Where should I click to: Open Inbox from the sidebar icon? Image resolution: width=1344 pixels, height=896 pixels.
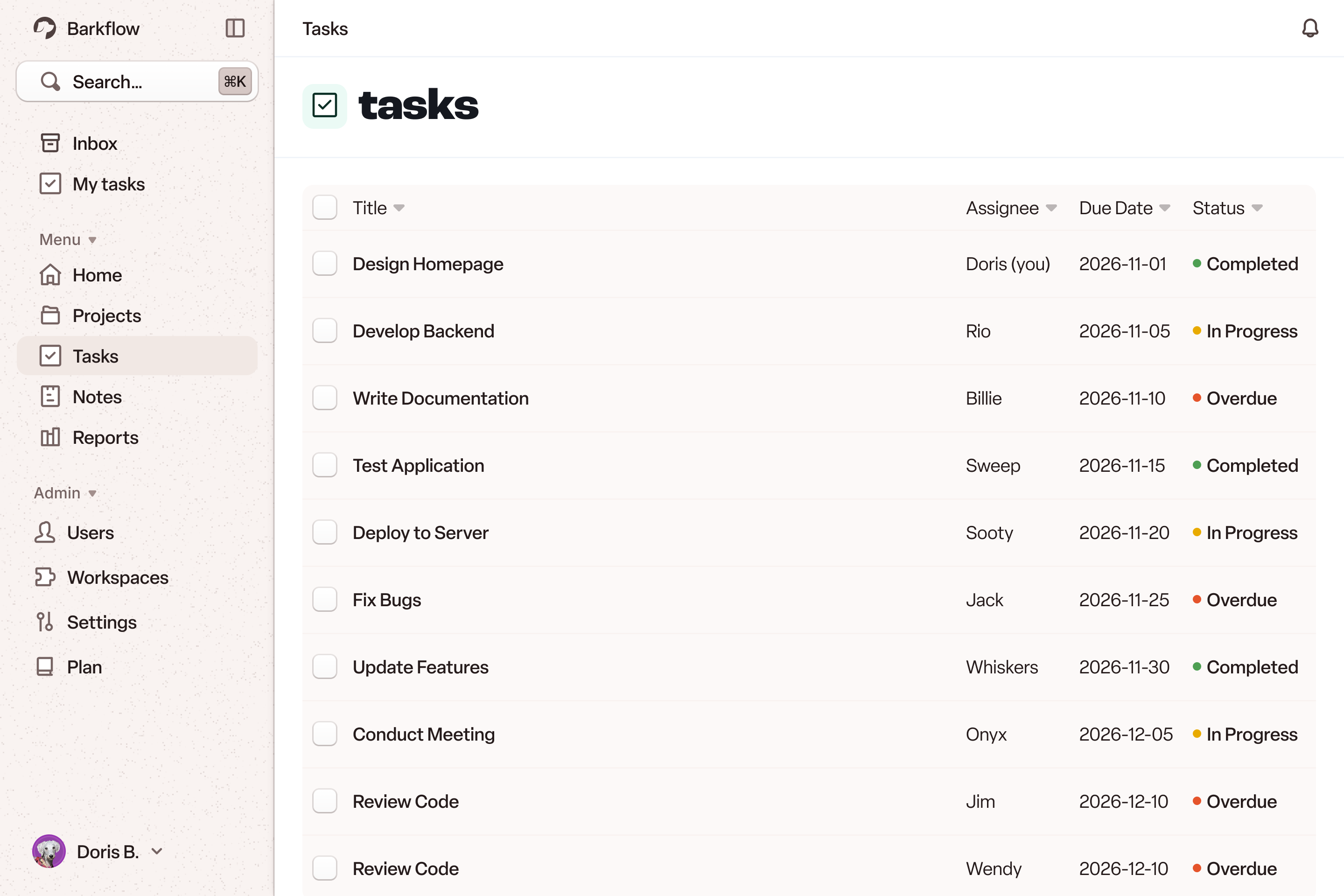[50, 143]
